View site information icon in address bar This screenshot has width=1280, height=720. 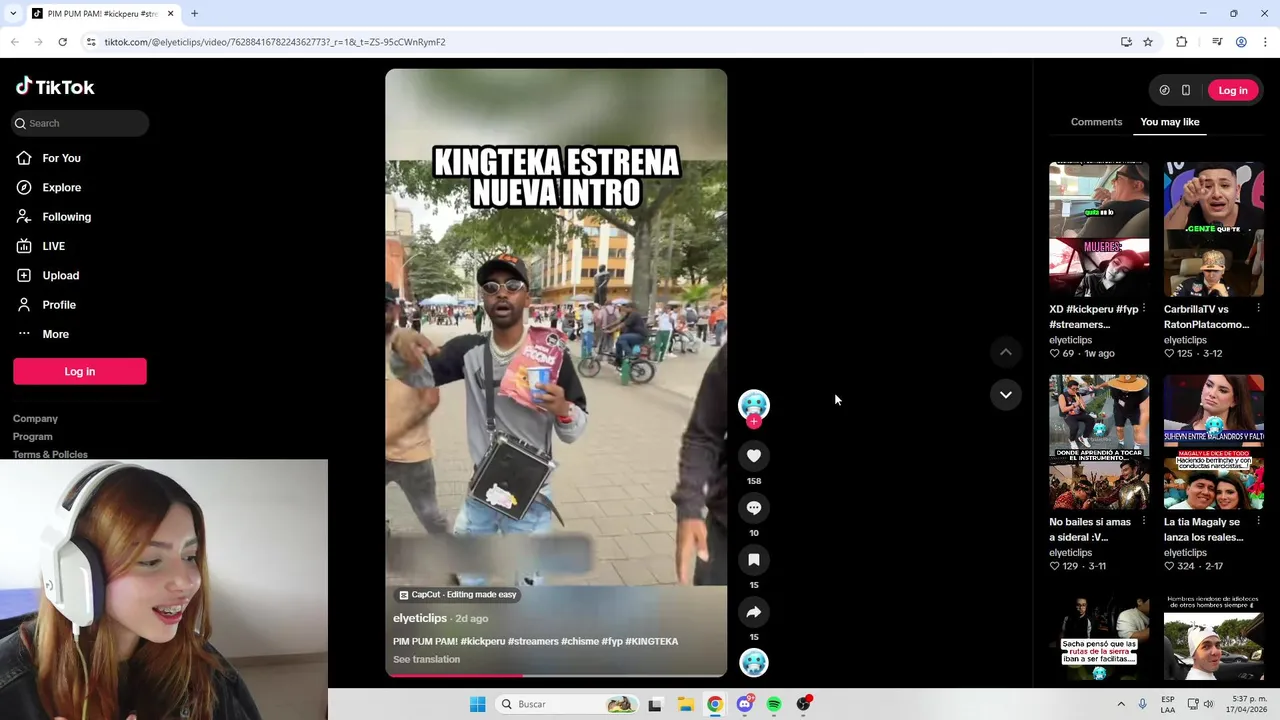91,42
